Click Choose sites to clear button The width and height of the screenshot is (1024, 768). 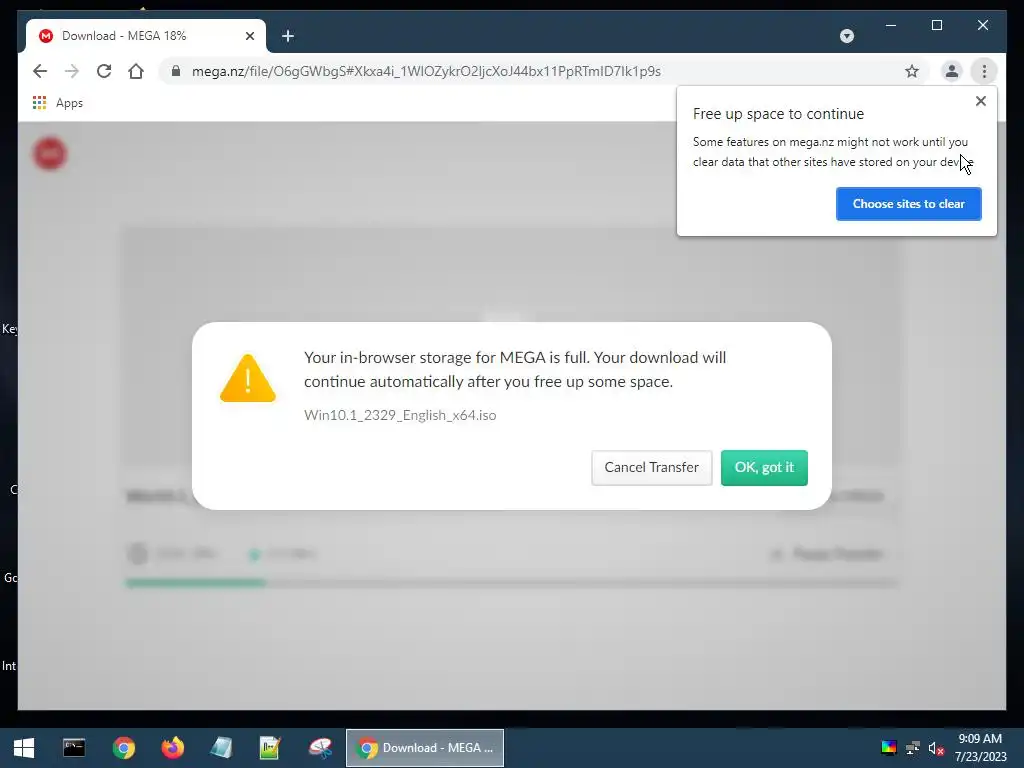click(908, 204)
